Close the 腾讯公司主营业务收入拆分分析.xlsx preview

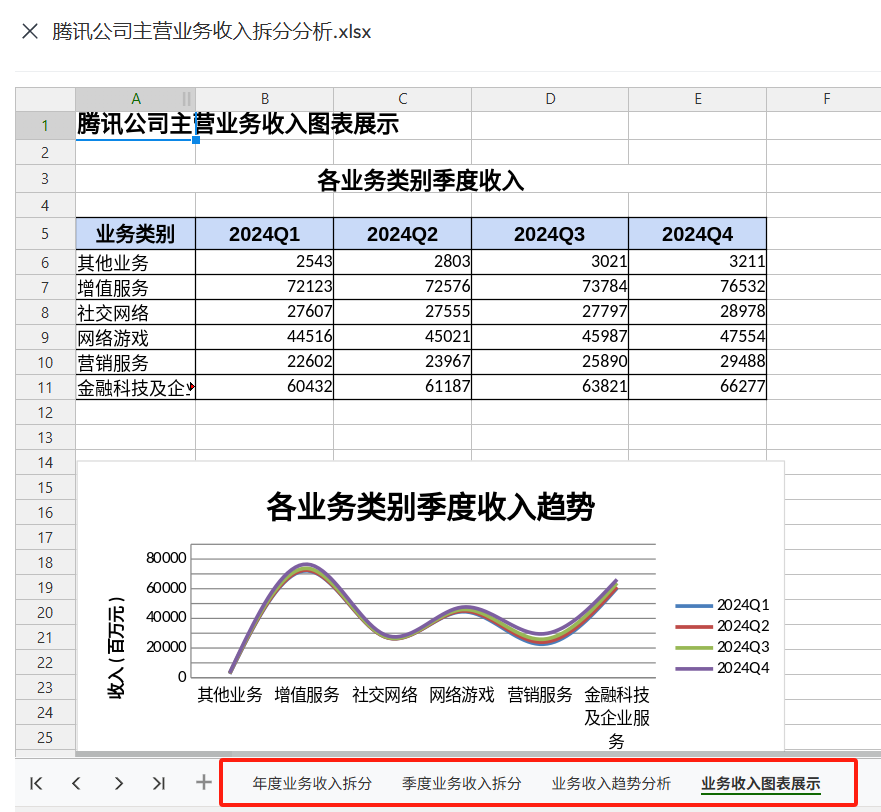coord(30,31)
